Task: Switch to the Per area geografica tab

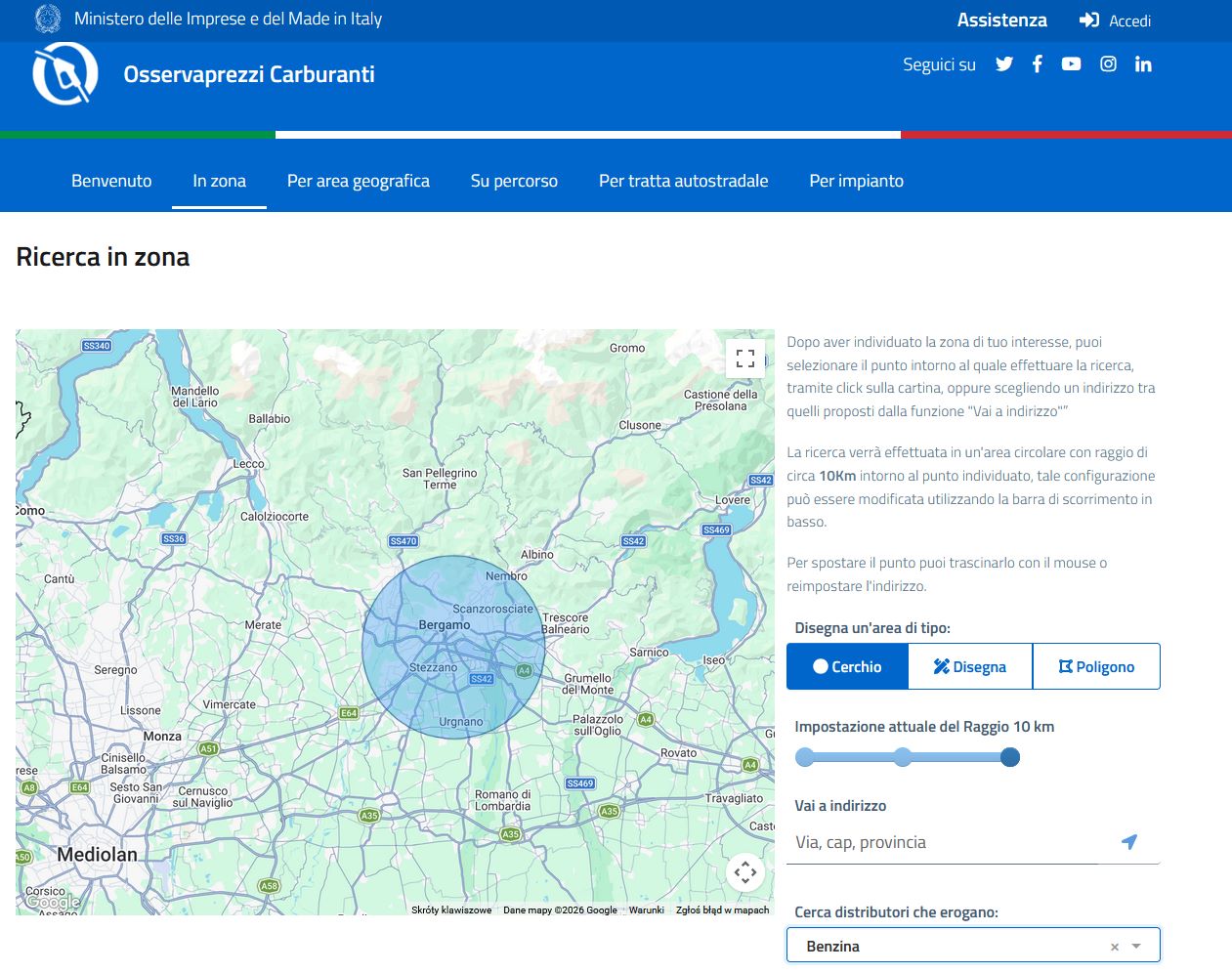Action: pyautogui.click(x=358, y=181)
